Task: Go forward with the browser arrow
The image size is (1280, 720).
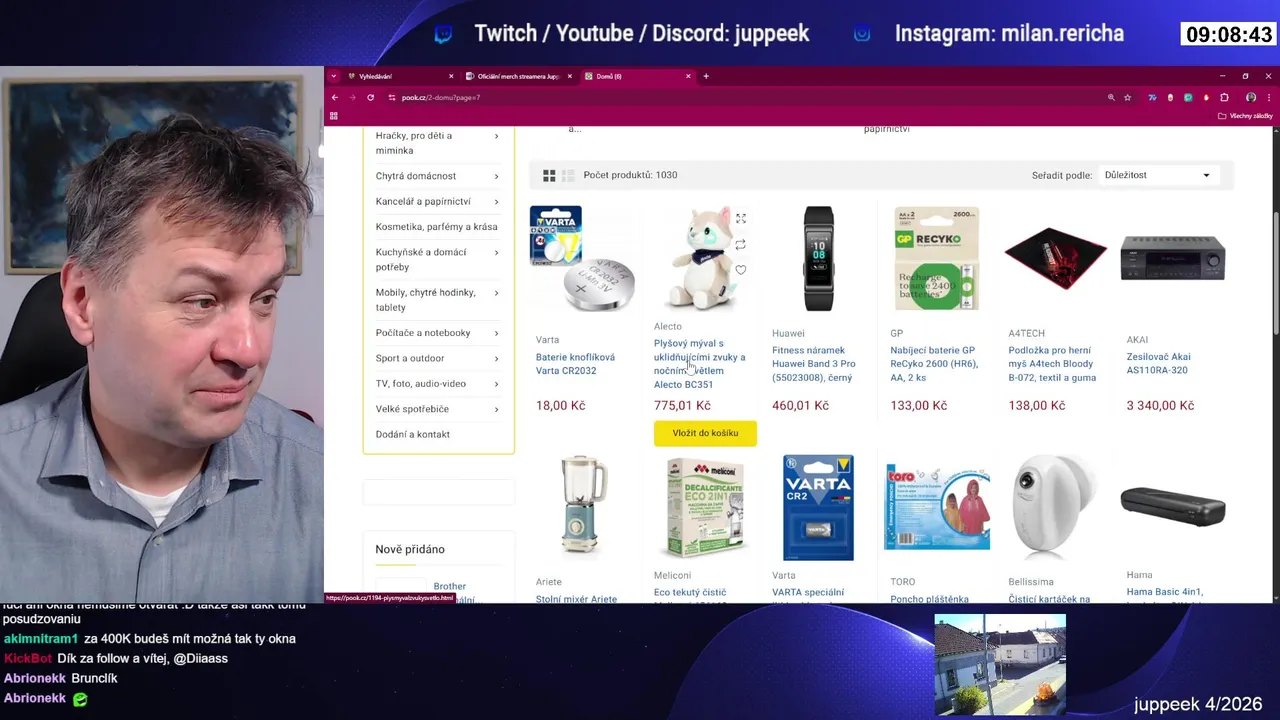Action: point(351,97)
